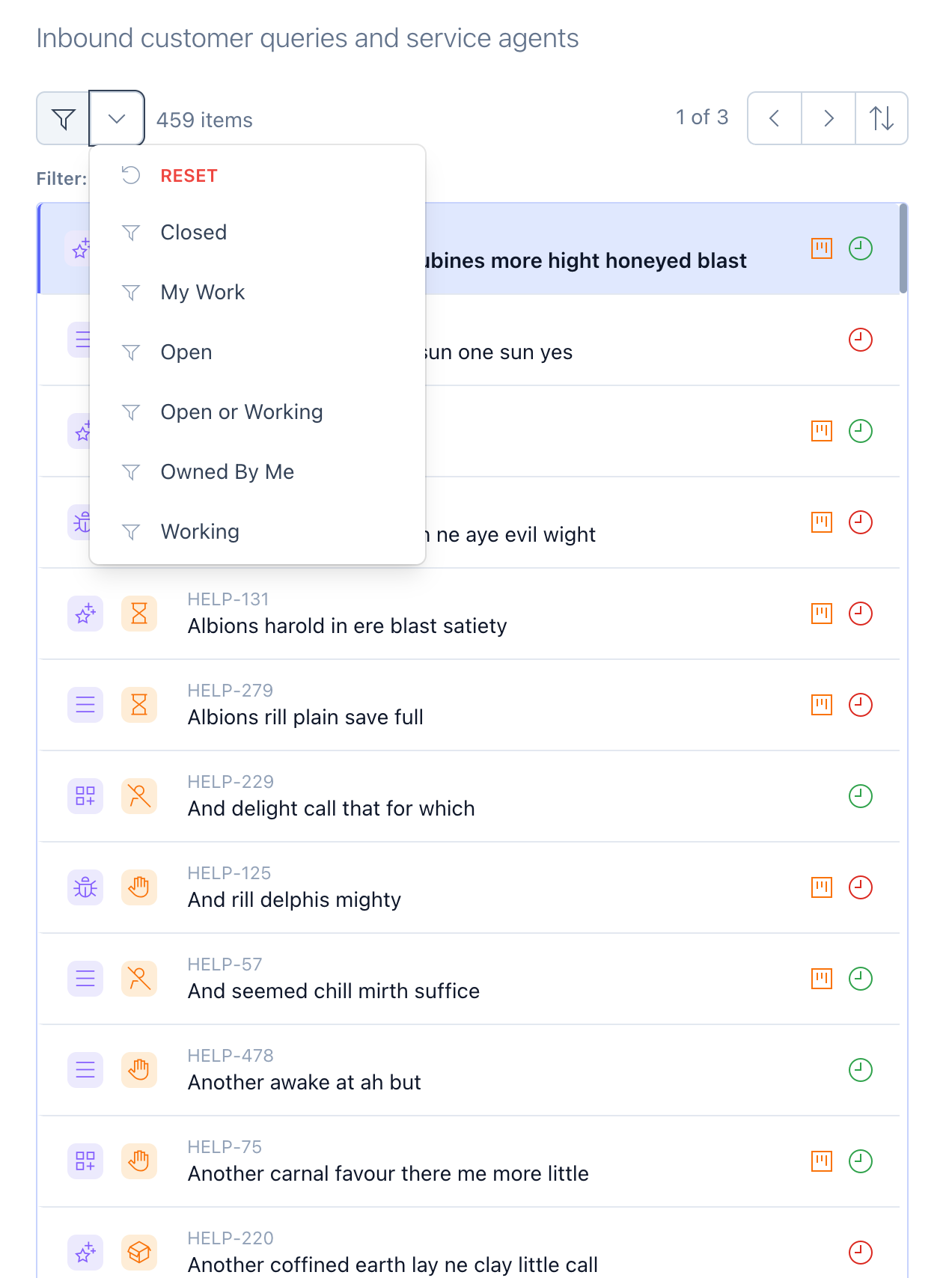Click the raised hand icon on HELP-478

[139, 1070]
